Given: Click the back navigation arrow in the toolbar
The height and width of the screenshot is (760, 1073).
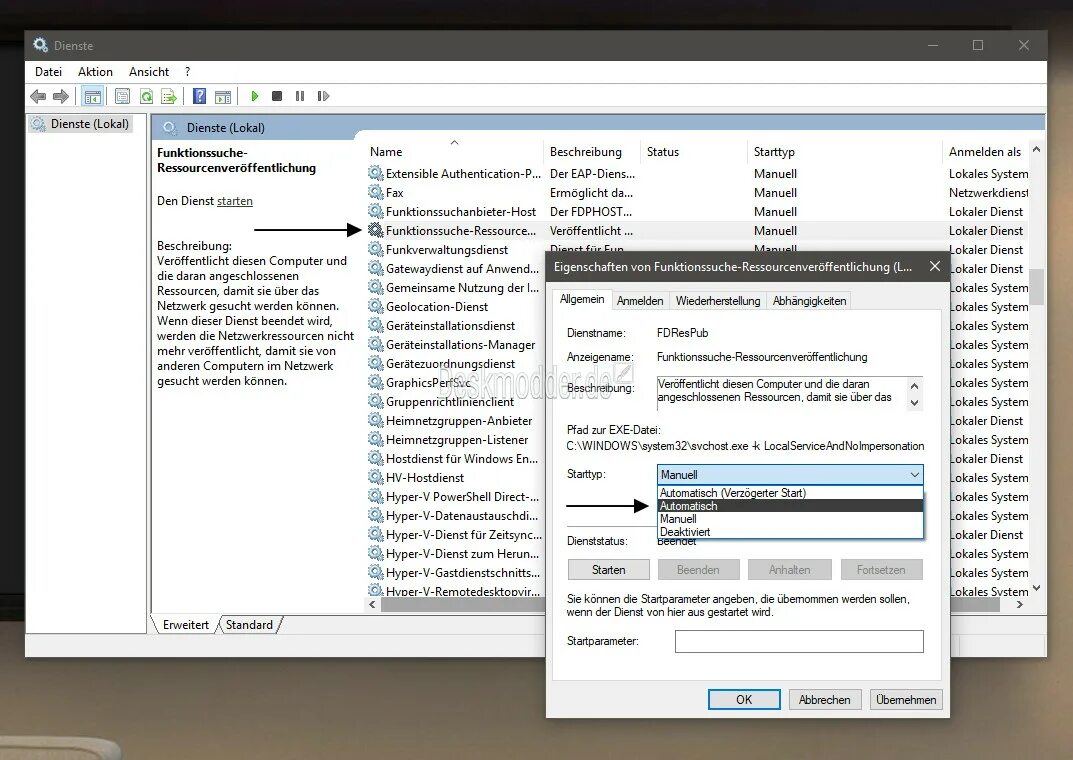Looking at the screenshot, I should coord(38,95).
